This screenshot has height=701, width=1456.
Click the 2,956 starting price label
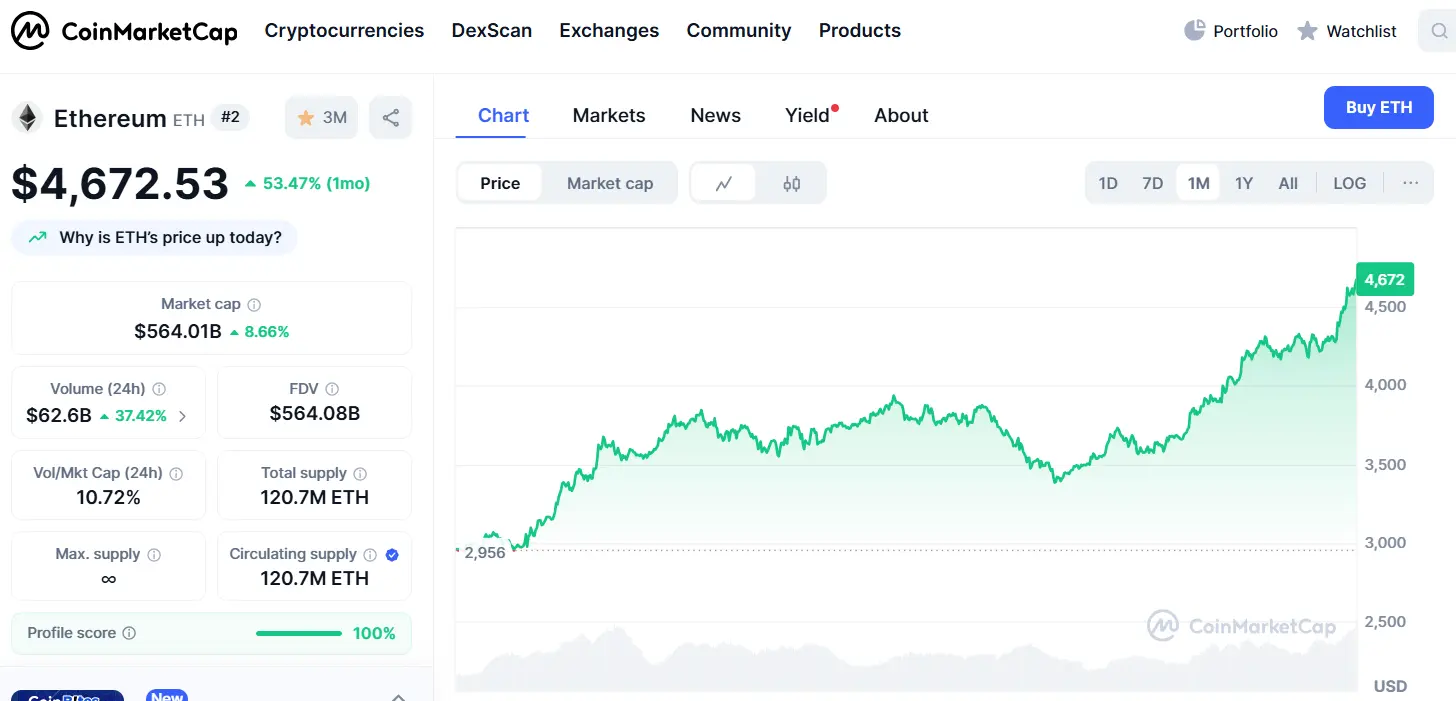pyautogui.click(x=484, y=552)
